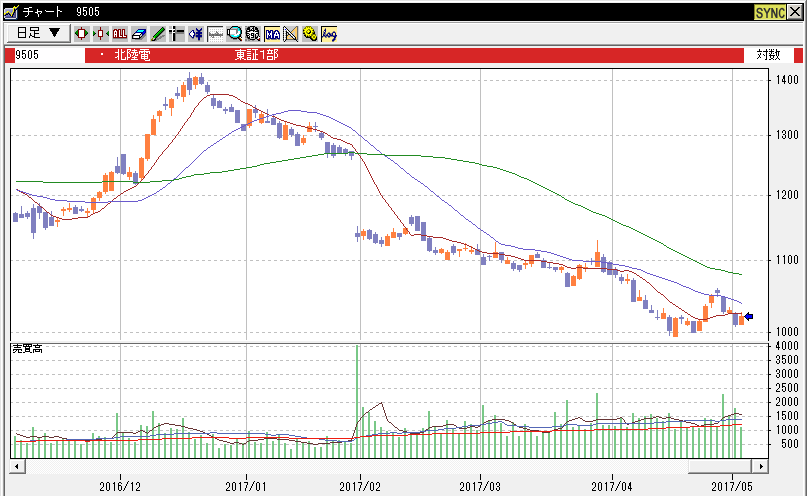807x496 pixels.
Task: Click the globe grid icon
Action: click(252, 33)
